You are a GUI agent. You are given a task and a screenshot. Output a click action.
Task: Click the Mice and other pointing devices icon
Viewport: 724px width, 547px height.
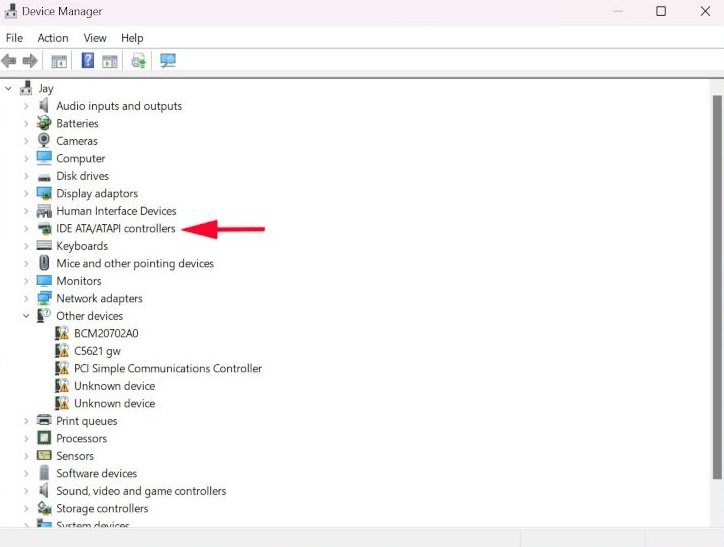(x=44, y=263)
